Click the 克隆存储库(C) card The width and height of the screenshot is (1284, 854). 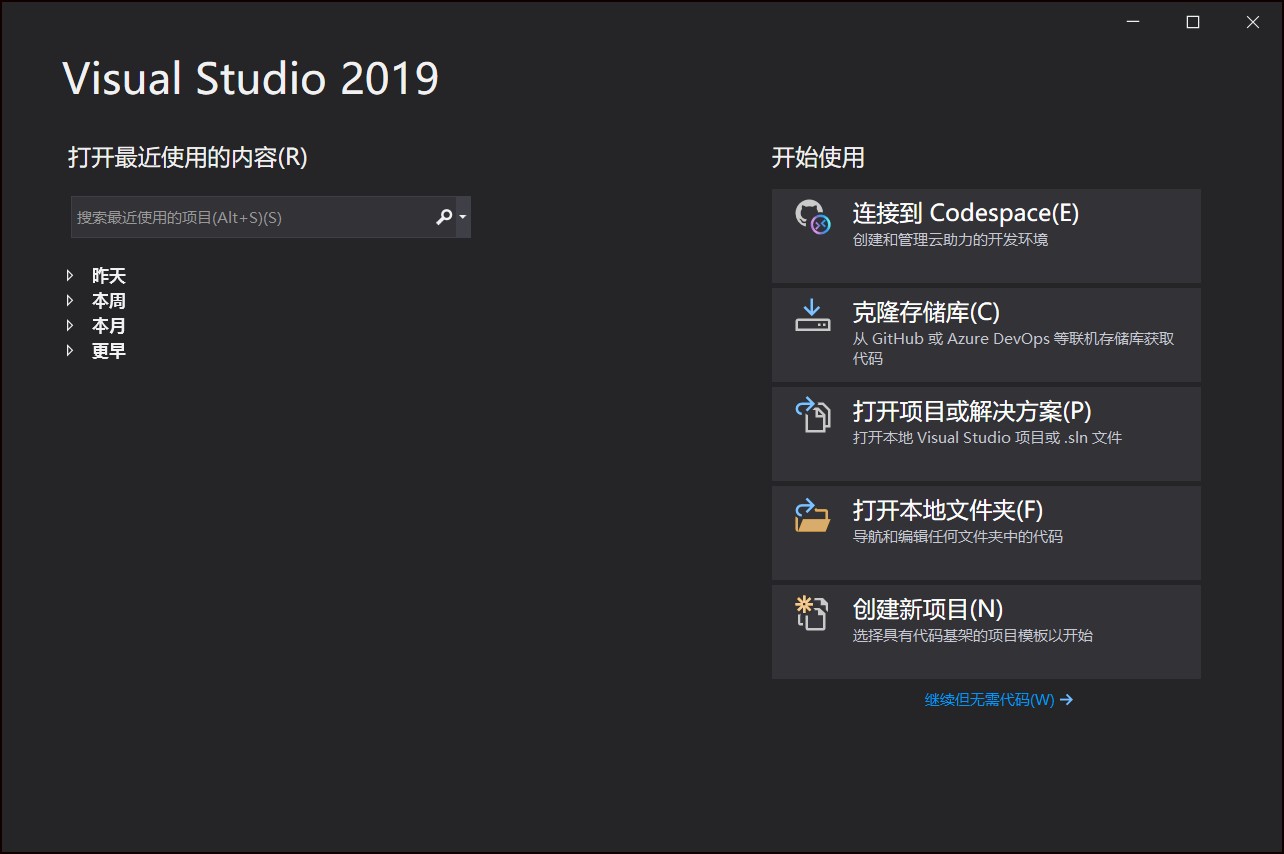tap(985, 334)
